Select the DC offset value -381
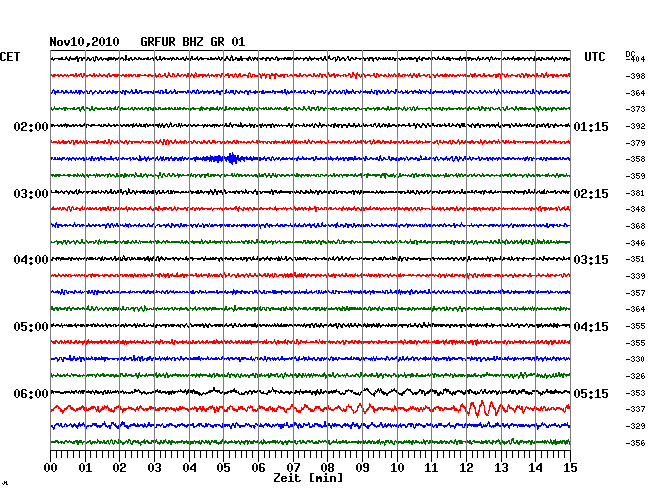The image size is (650, 494). coord(635,194)
